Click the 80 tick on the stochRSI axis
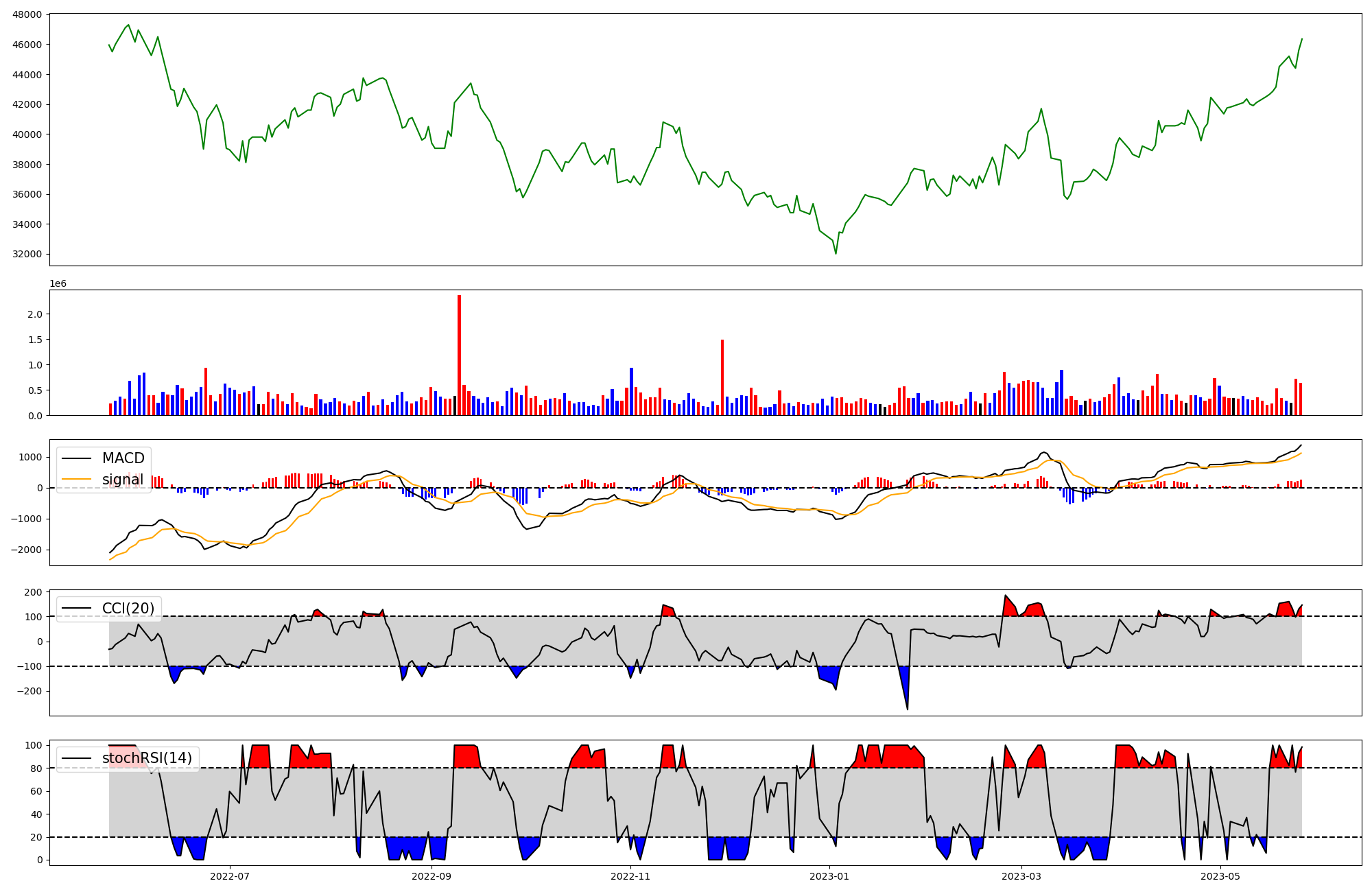1372x892 pixels. click(x=36, y=768)
